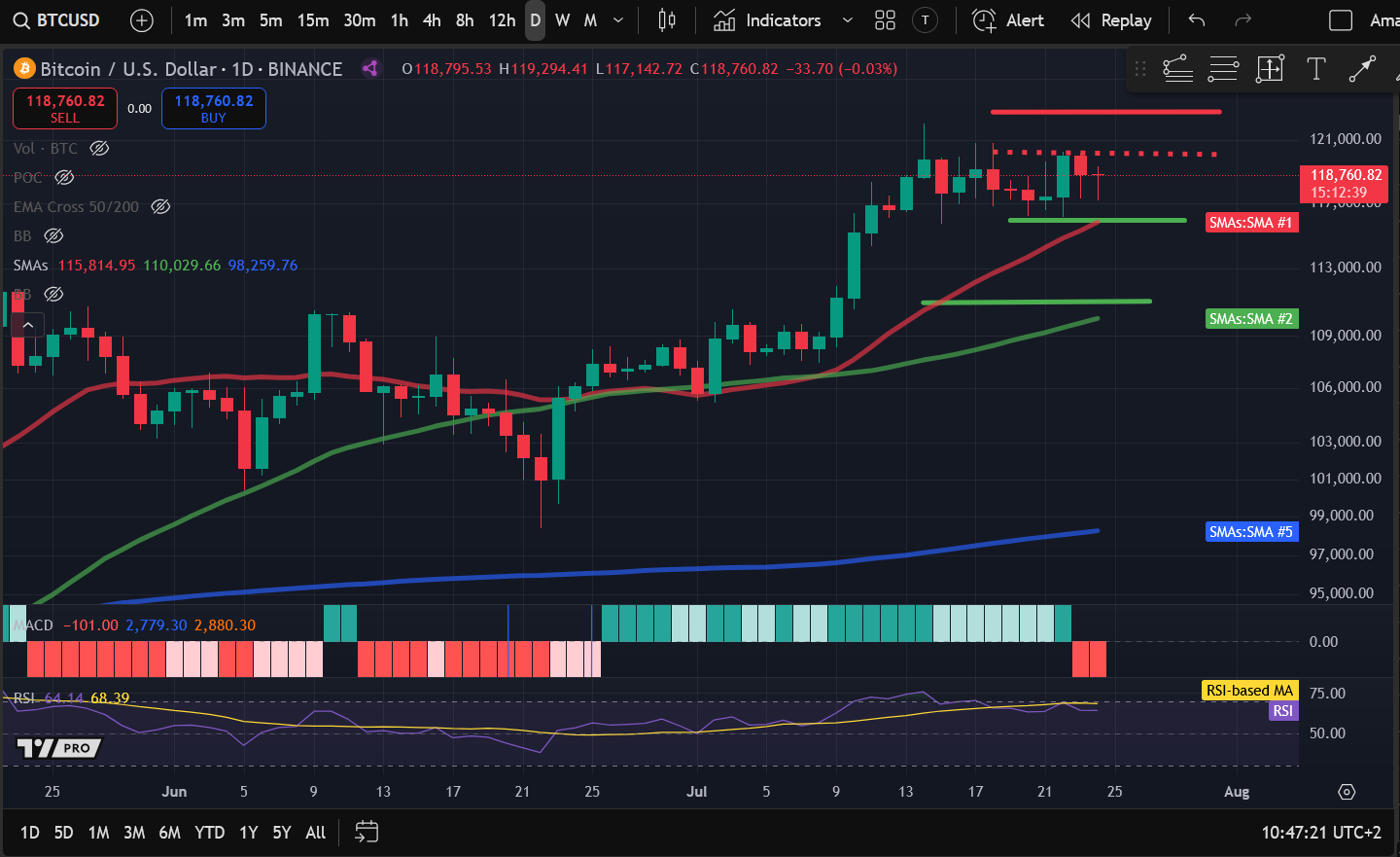Select the Fib retracement drawing tool
Image resolution: width=1400 pixels, height=857 pixels.
coord(1223,69)
